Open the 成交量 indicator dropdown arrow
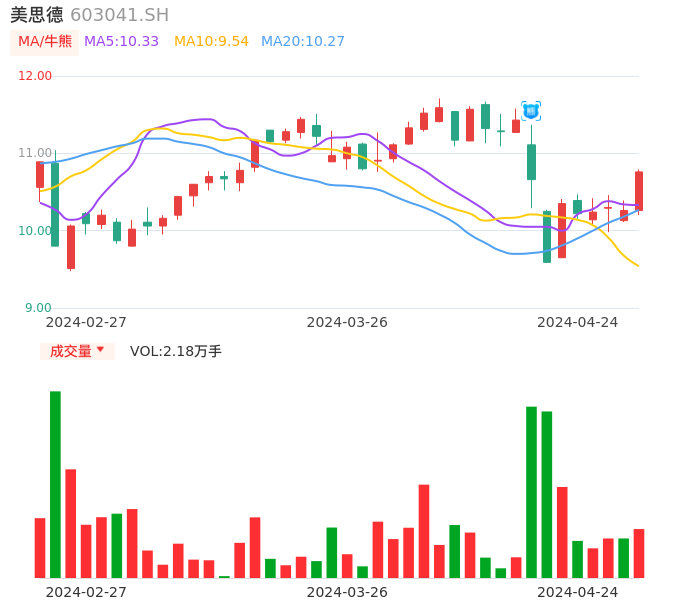 pyautogui.click(x=100, y=350)
